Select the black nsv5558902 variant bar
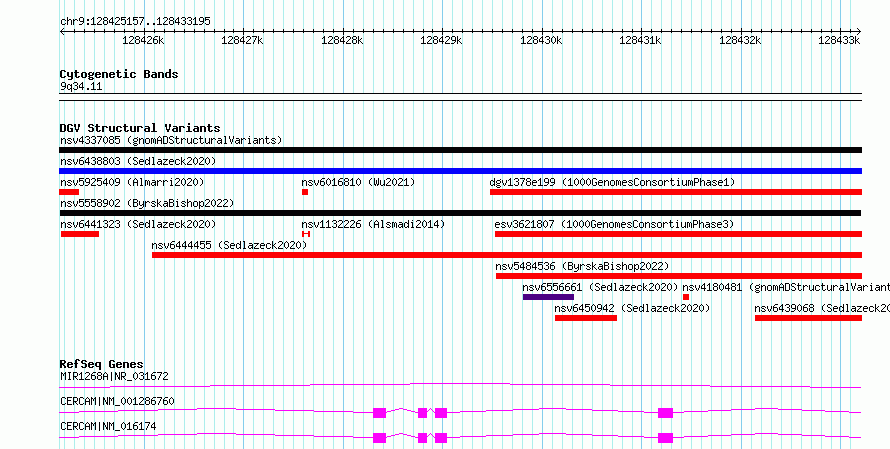890x449 pixels. click(460, 213)
